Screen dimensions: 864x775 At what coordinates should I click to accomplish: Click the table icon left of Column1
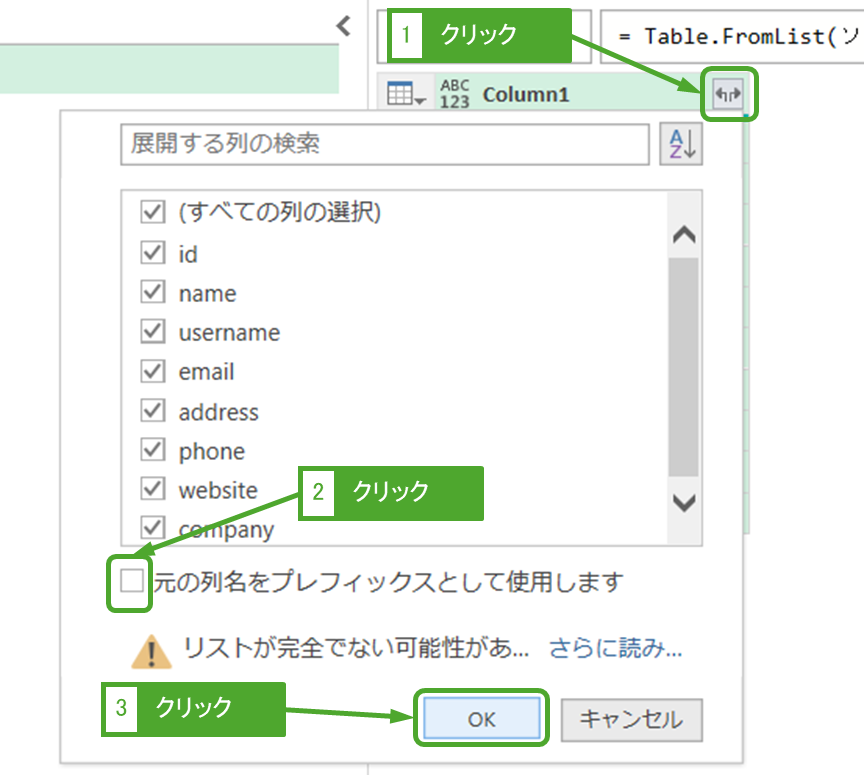[405, 95]
